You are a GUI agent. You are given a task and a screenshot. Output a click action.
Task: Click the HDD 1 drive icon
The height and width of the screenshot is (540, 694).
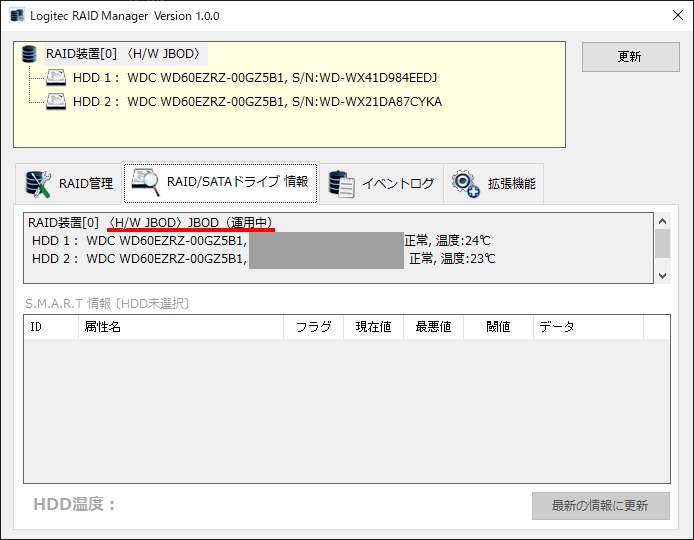[56, 77]
